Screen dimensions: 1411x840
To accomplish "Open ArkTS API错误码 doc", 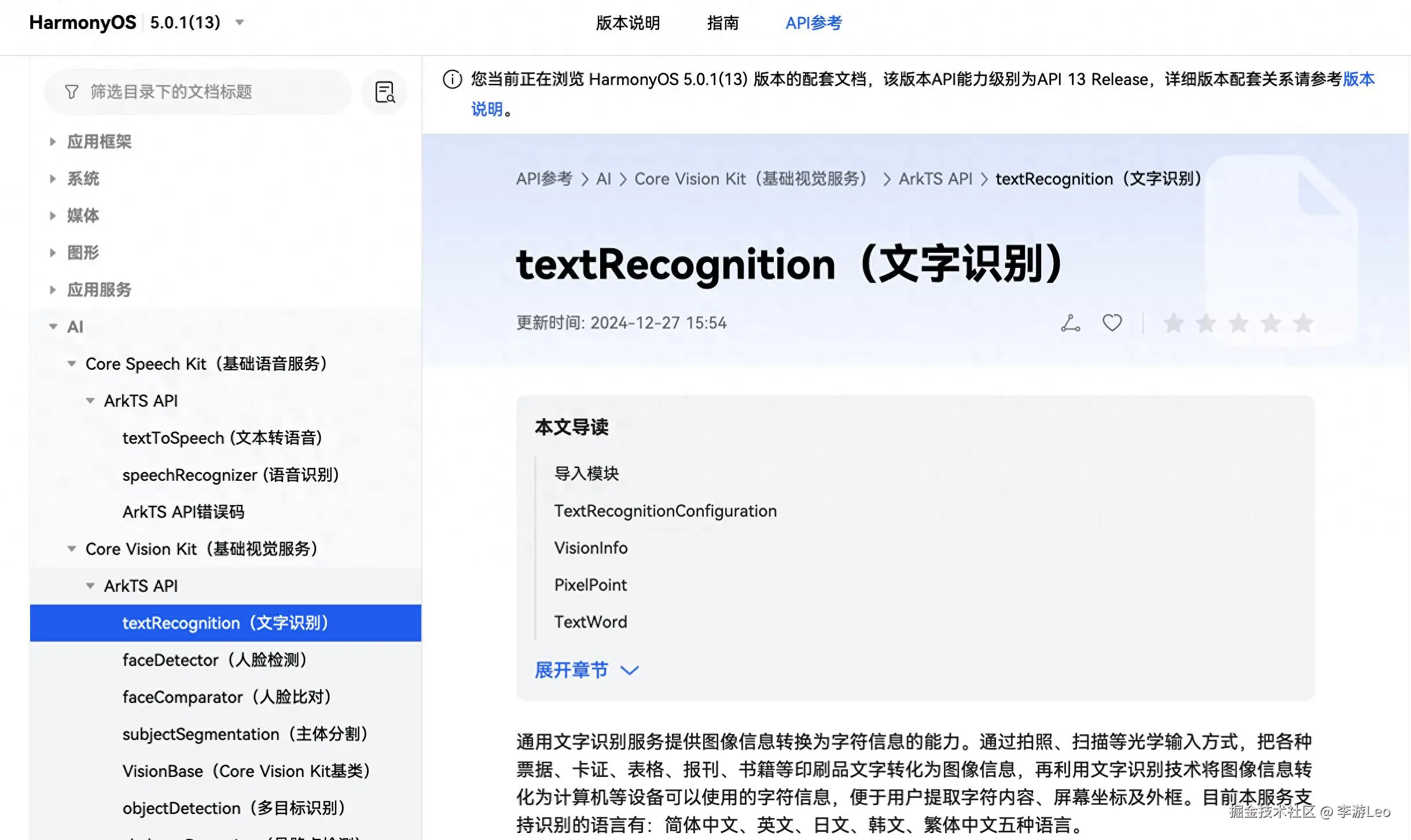I will (x=183, y=512).
